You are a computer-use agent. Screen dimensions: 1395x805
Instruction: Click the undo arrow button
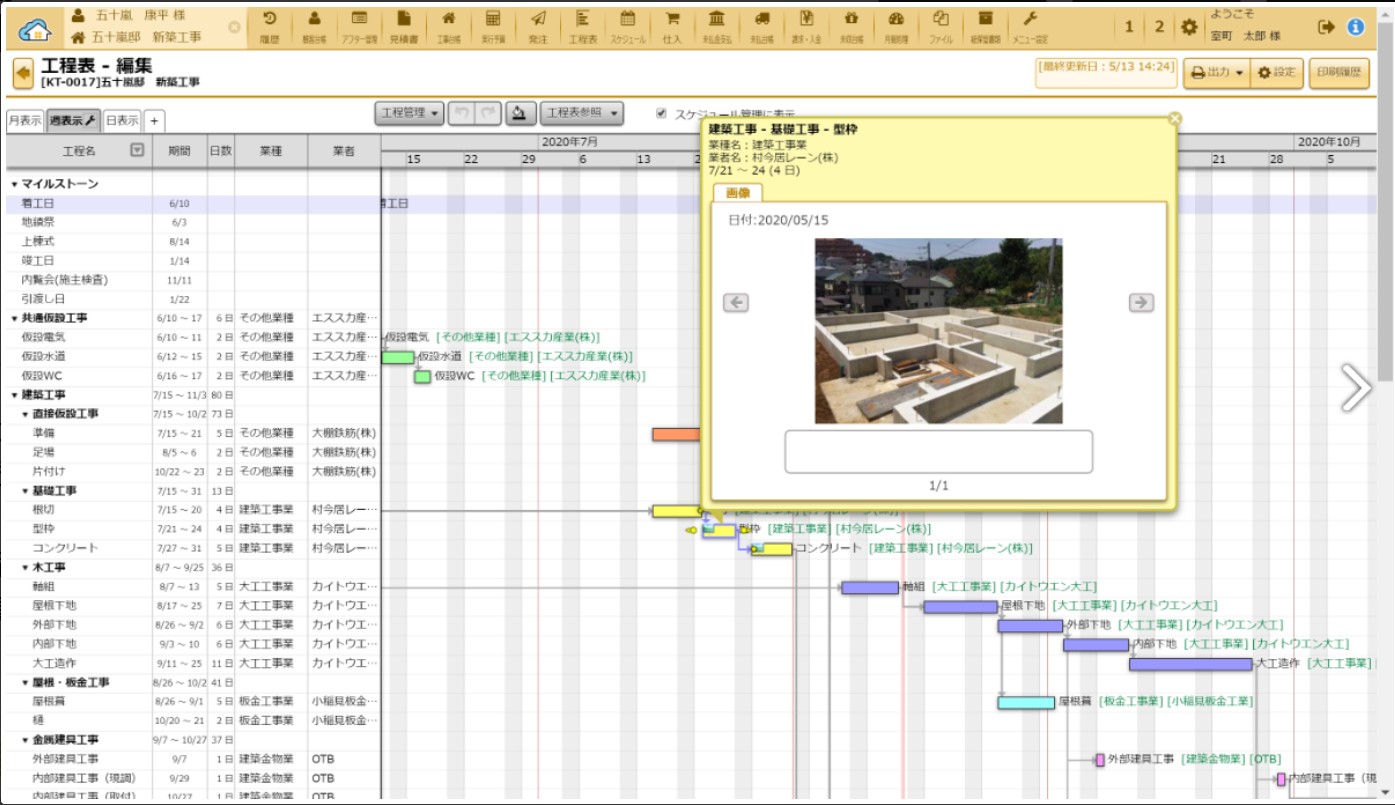[x=461, y=113]
